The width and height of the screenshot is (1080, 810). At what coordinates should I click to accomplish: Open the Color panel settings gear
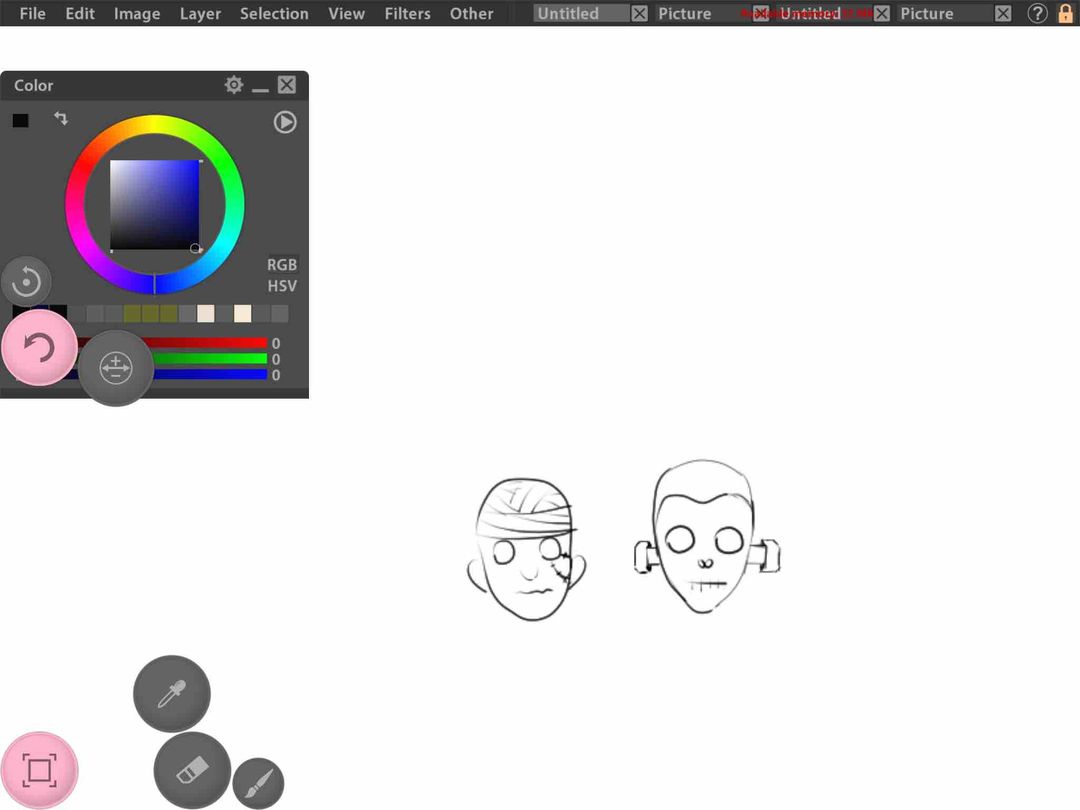pos(234,85)
